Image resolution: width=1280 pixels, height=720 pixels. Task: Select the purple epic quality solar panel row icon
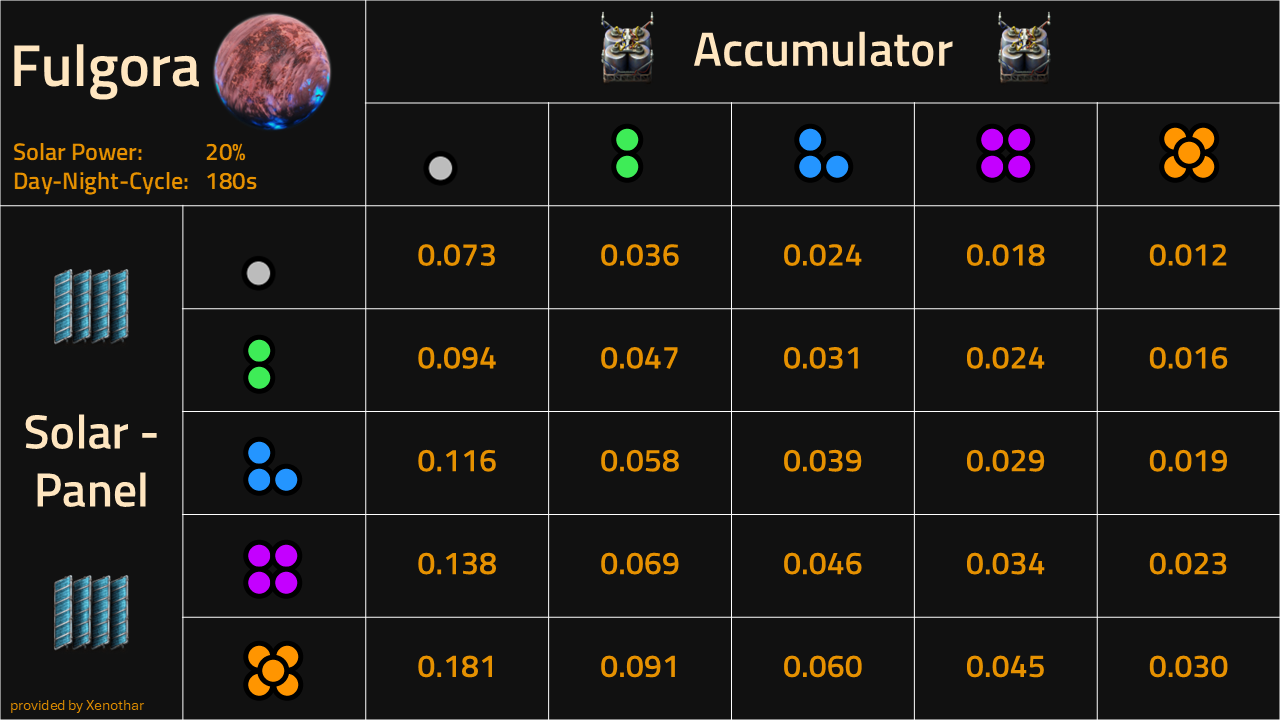pos(273,569)
